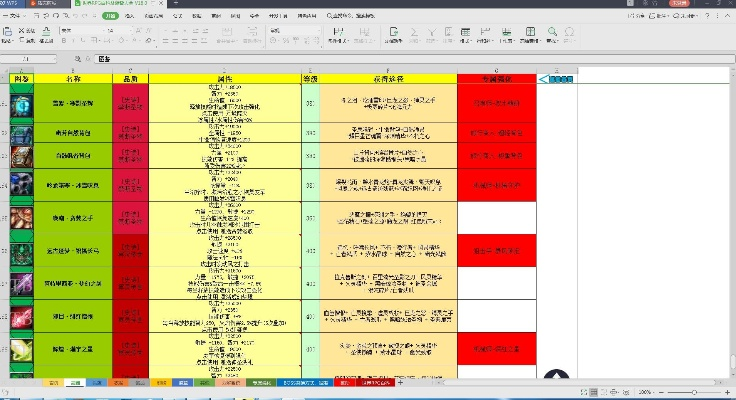Click the Cut scissors icon
Viewport: 736px width, 400px height.
point(22,30)
